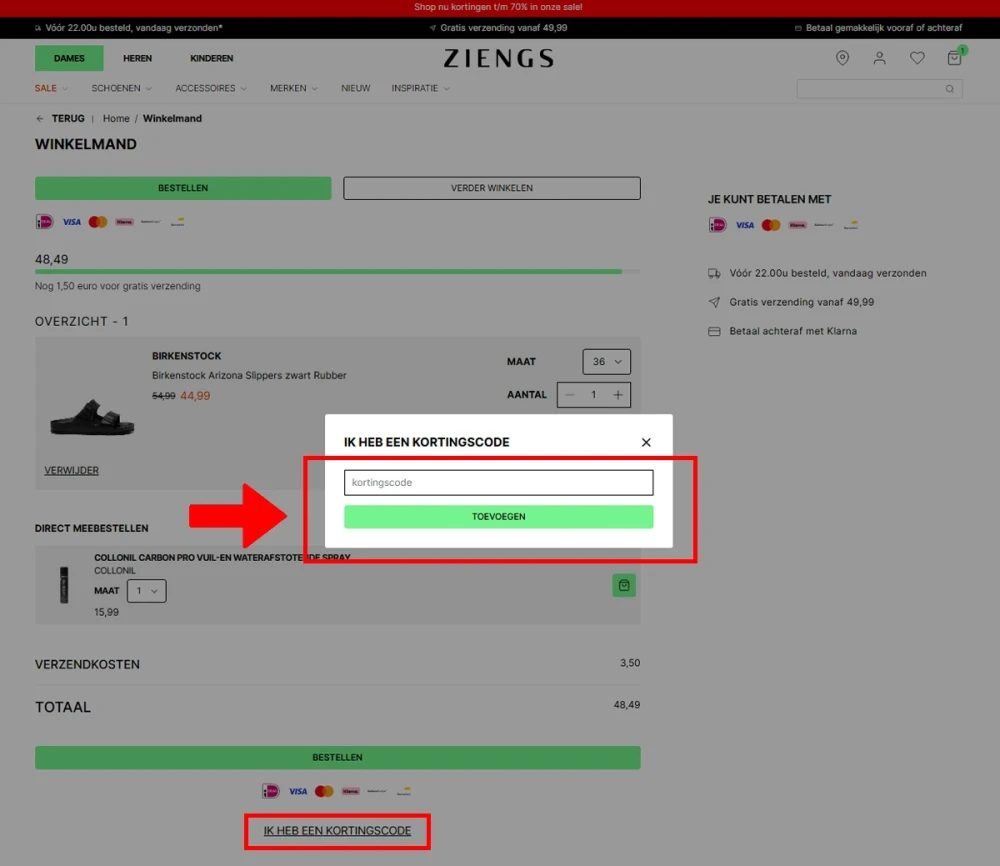Viewport: 1000px width, 866px height.
Task: Increase quantity with plus button
Action: (617, 395)
